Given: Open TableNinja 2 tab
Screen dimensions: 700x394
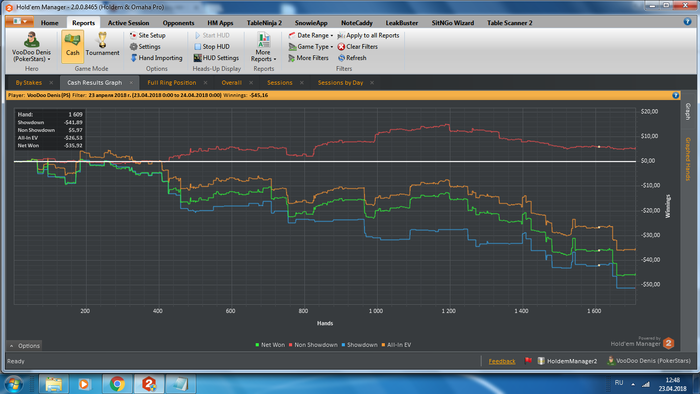Looking at the screenshot, I should [x=264, y=23].
